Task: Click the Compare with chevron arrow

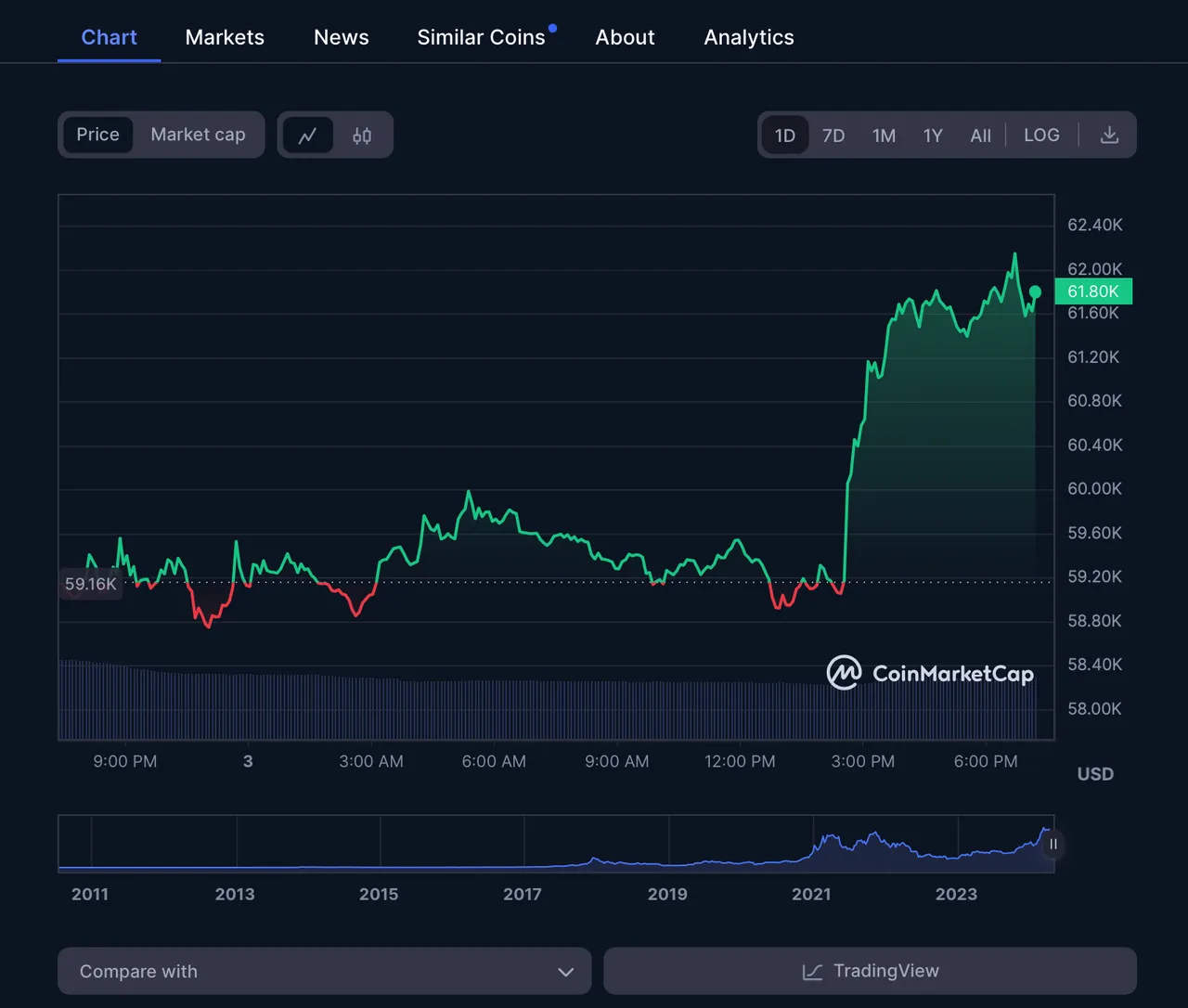Action: (565, 972)
